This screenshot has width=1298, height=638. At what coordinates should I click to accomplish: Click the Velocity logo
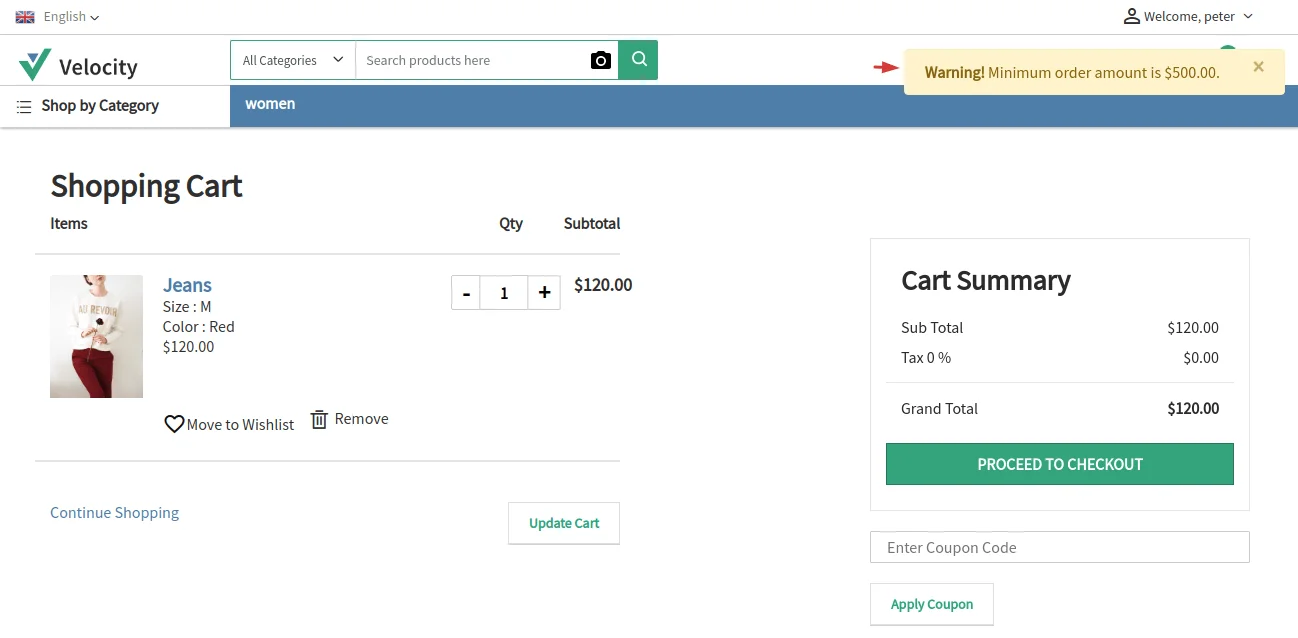(78, 66)
